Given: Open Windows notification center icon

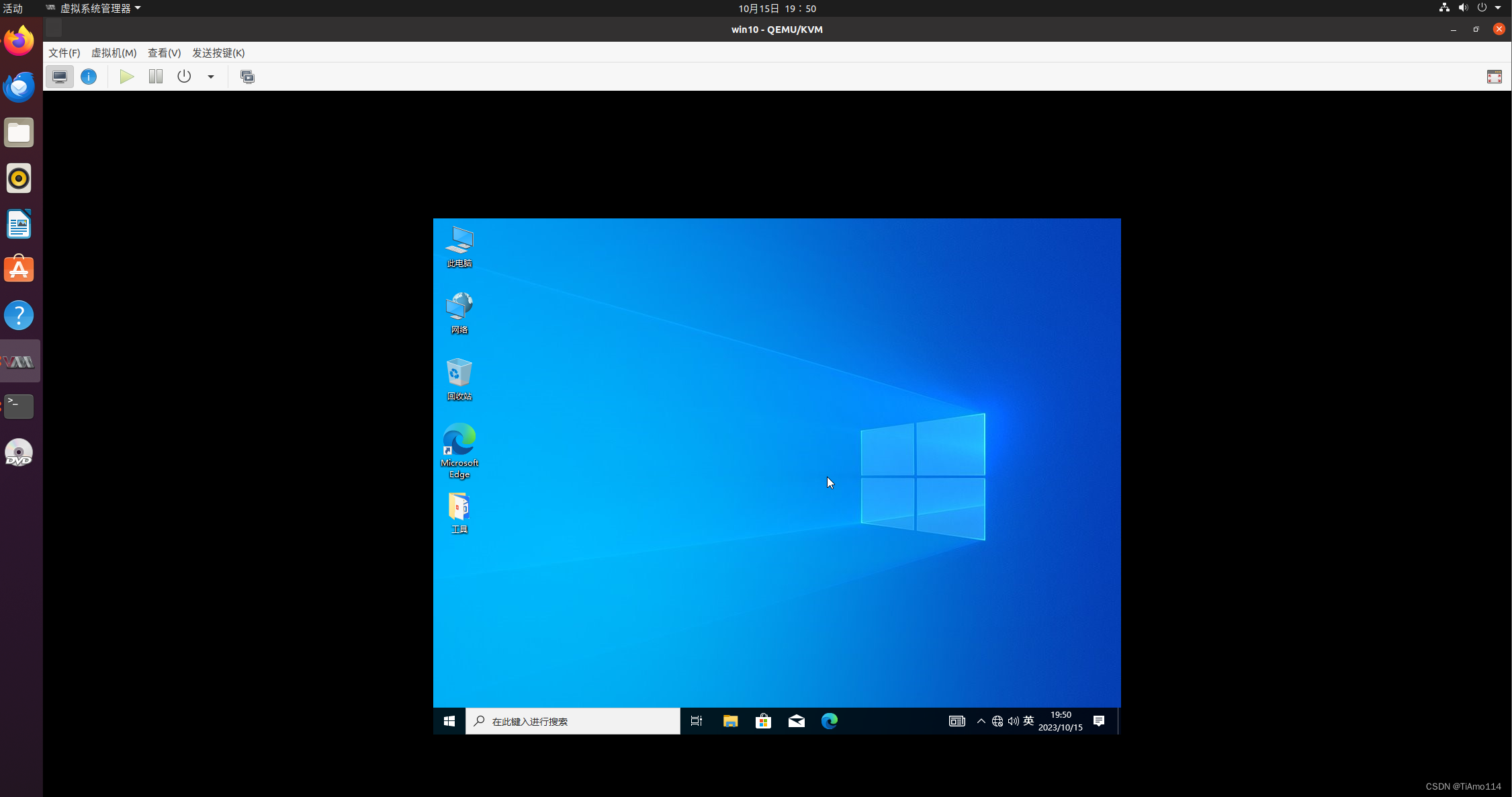Looking at the screenshot, I should (1099, 721).
